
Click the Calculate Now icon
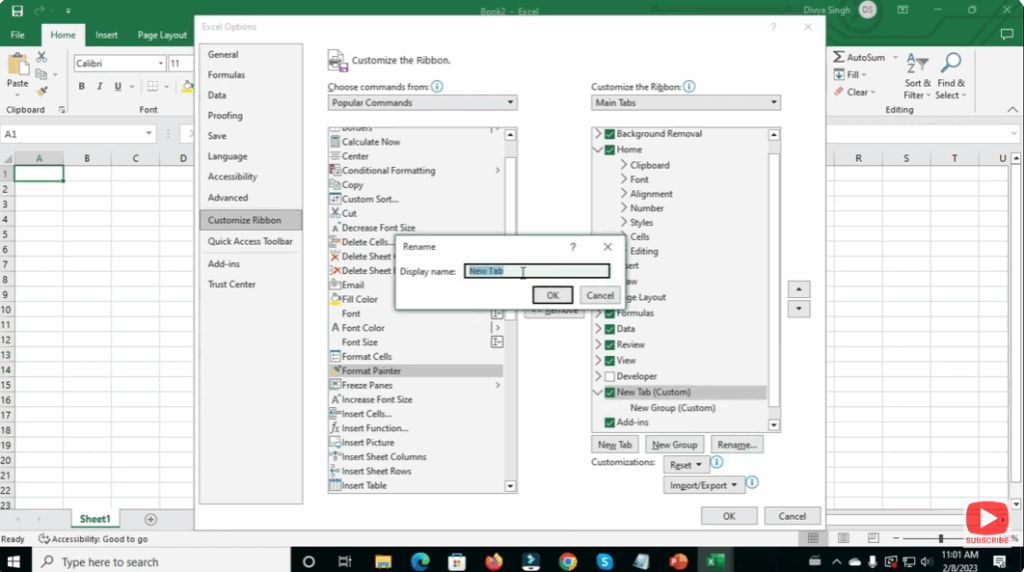[x=335, y=142]
